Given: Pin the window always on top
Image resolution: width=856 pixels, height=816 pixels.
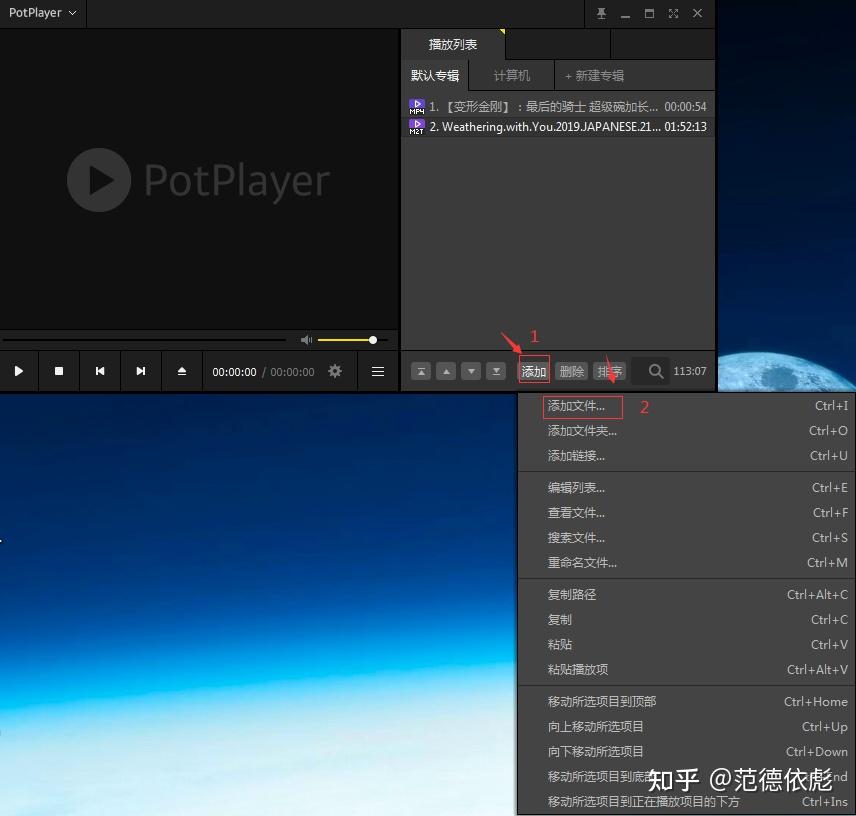Looking at the screenshot, I should 600,13.
